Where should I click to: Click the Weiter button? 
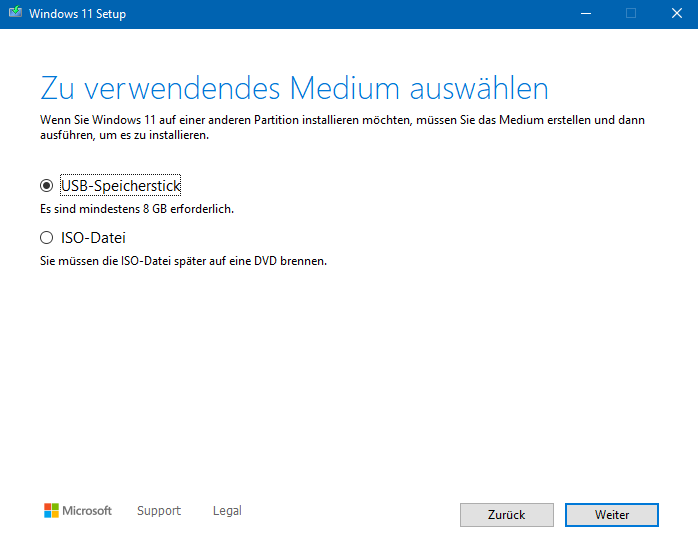click(x=612, y=515)
